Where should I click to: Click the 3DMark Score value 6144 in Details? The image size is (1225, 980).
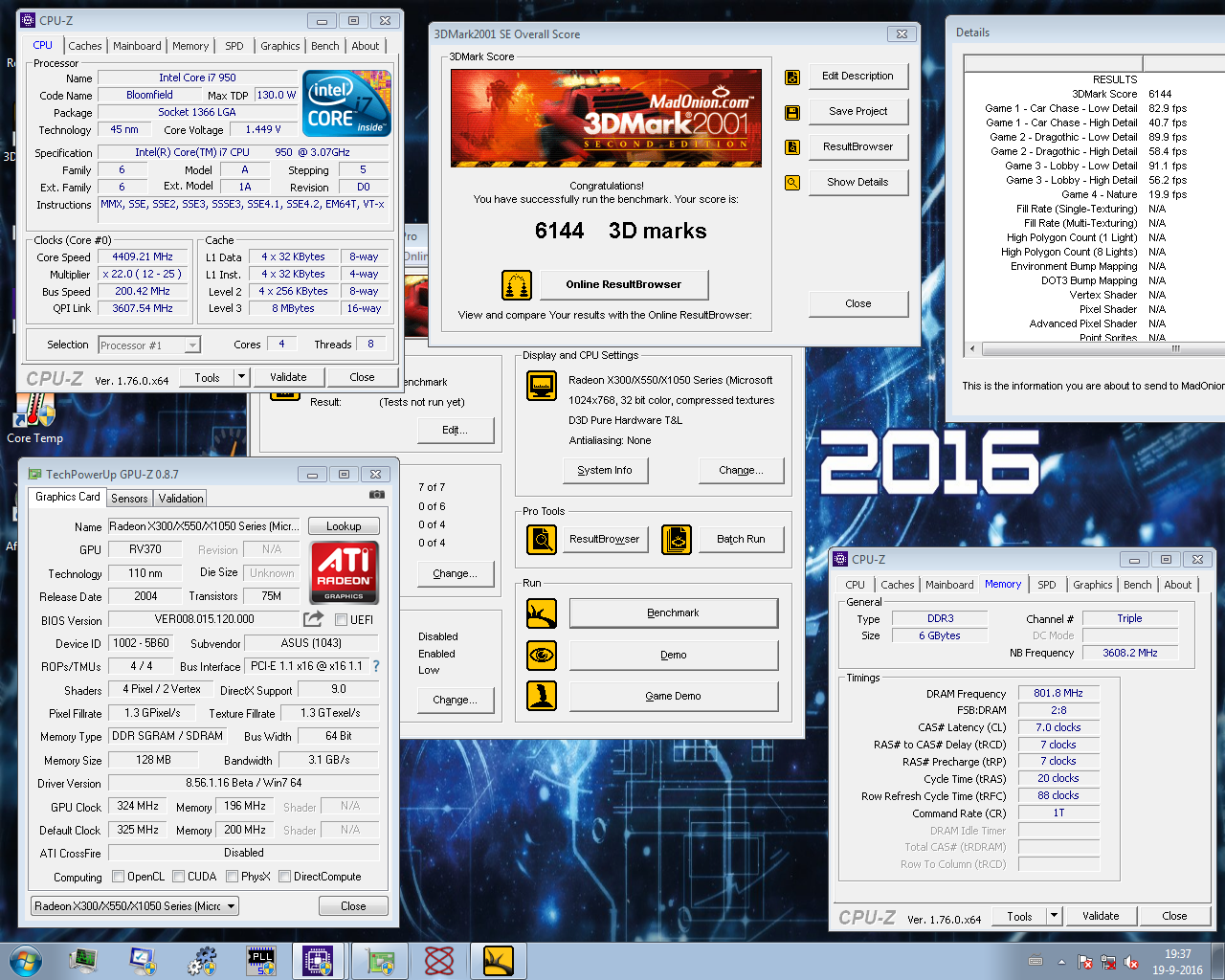(1160, 94)
